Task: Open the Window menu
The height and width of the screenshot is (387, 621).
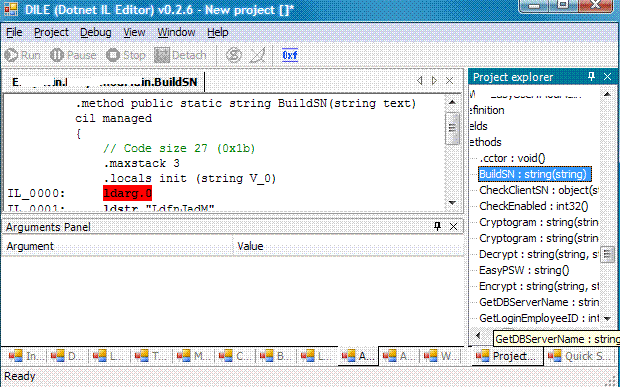Action: pos(176,32)
